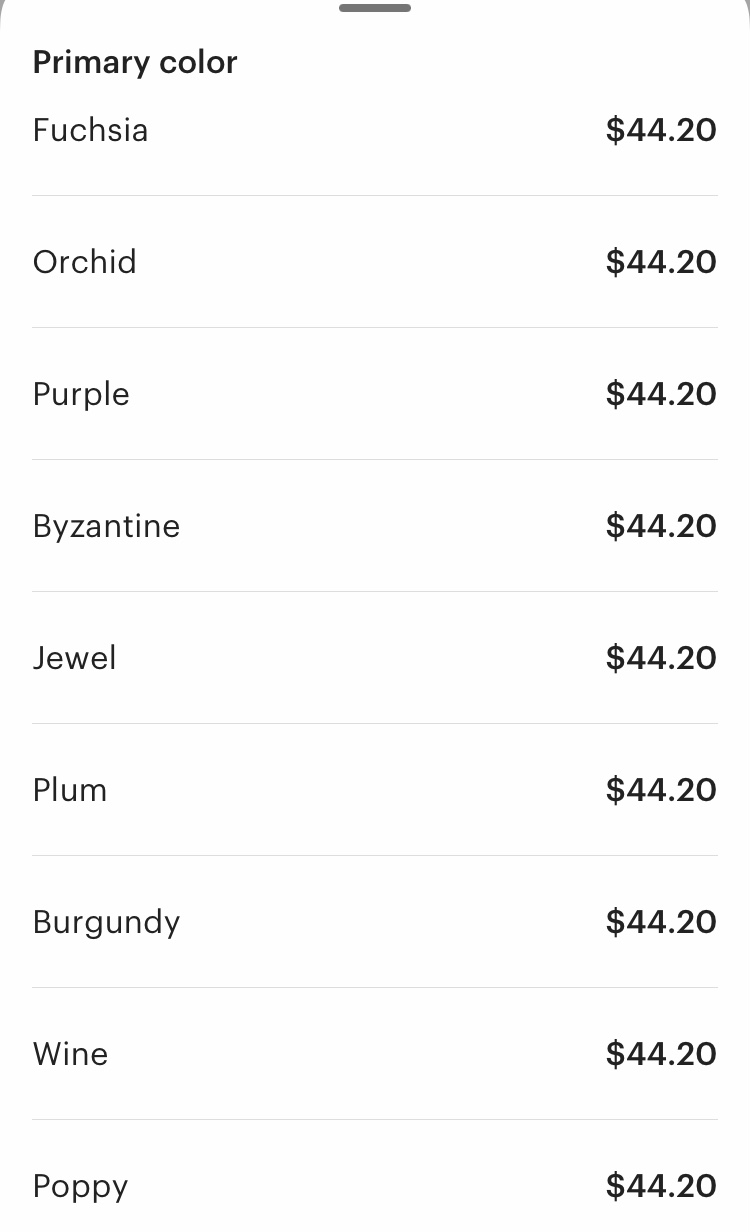Click the $44.20 price beside Orchid
The width and height of the screenshot is (750, 1232).
click(661, 262)
